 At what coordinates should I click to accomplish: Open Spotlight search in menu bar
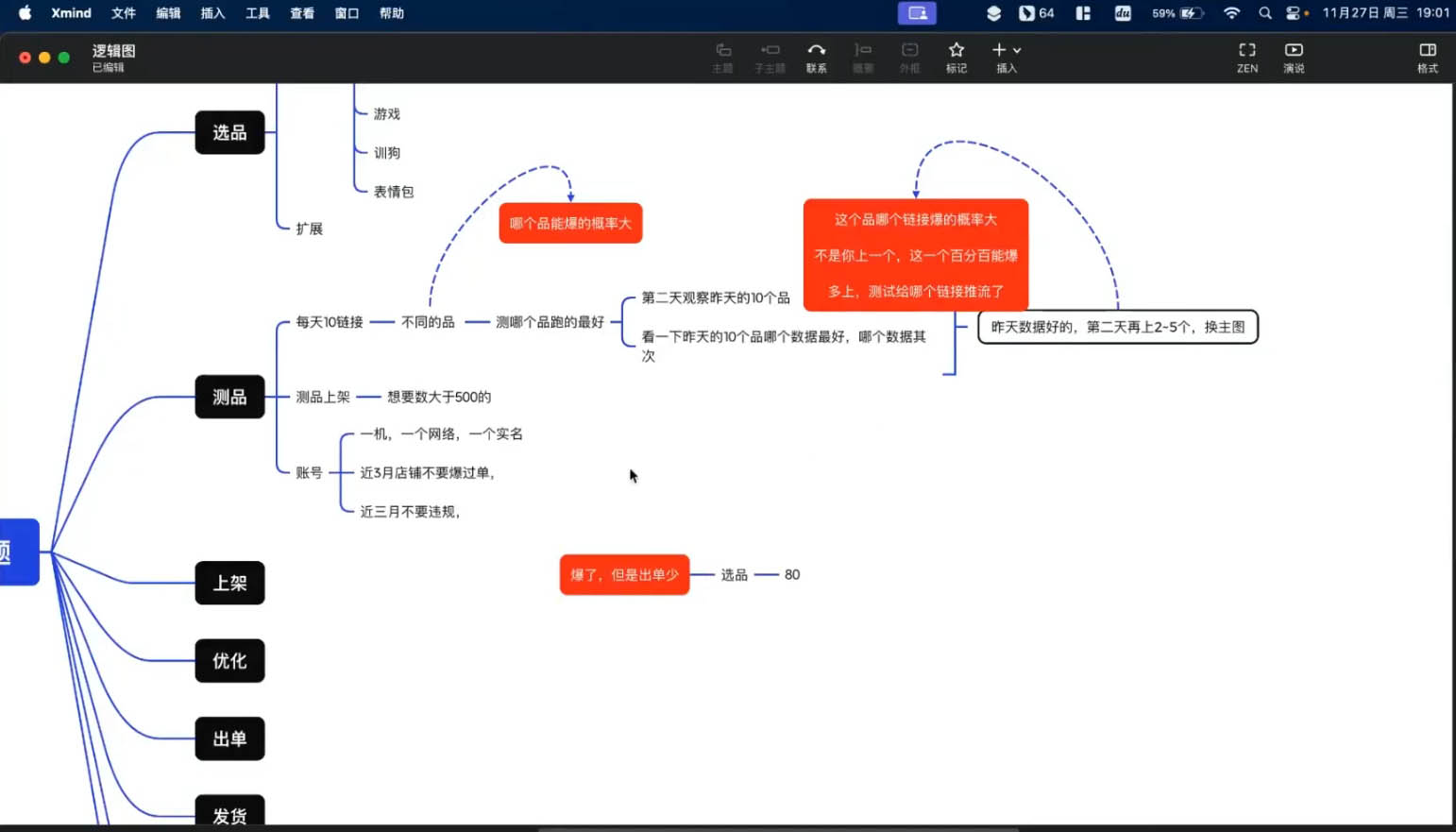1265,13
